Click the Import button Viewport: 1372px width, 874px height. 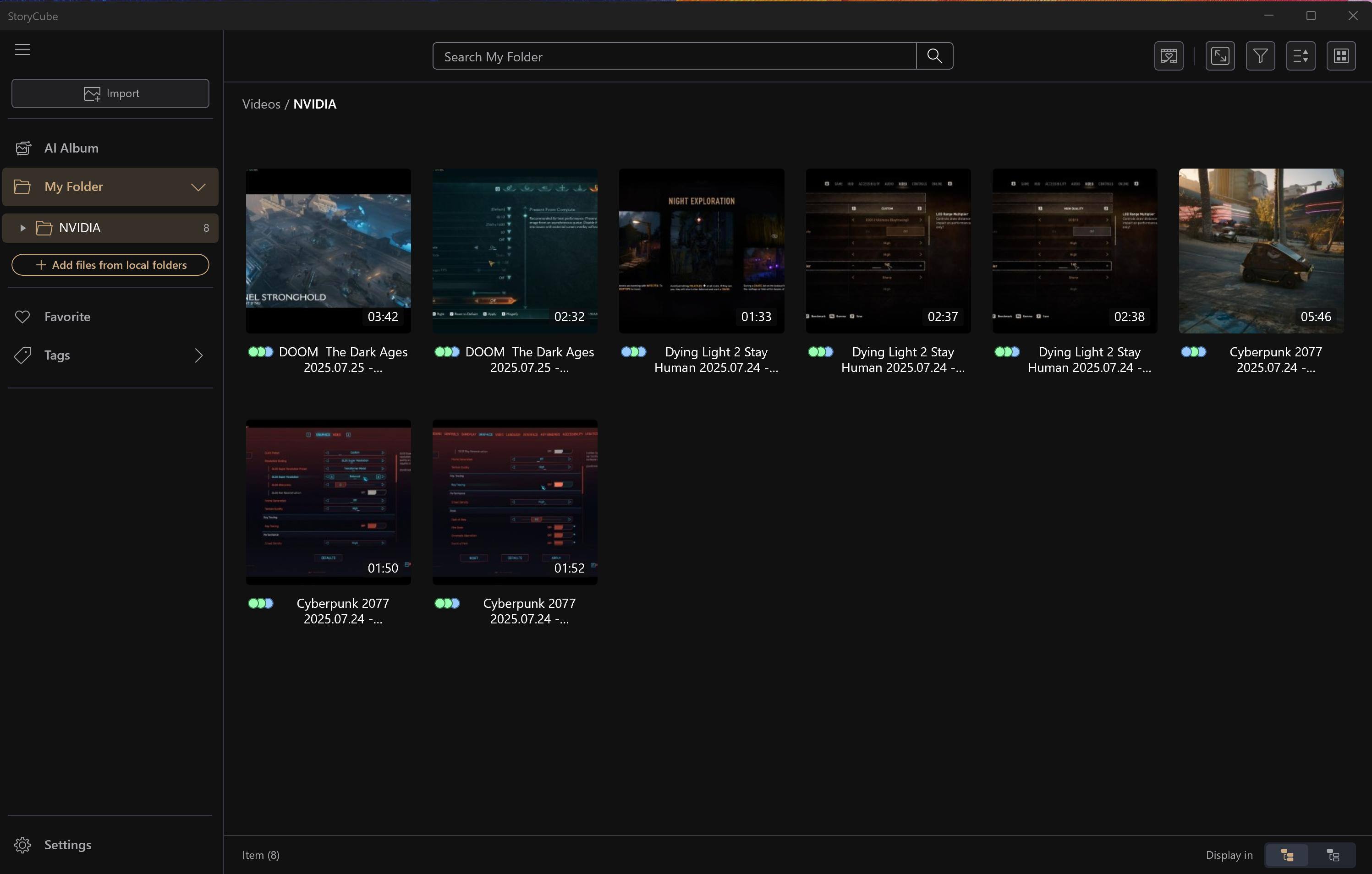coord(110,93)
